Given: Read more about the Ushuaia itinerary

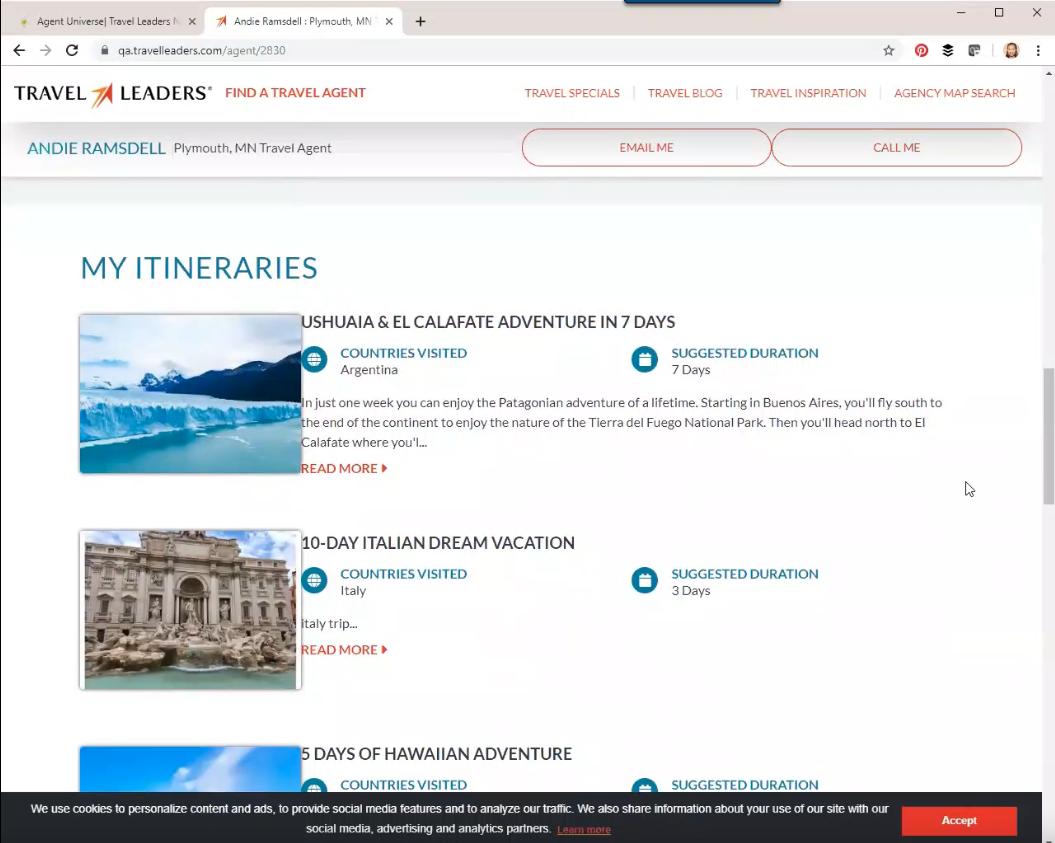Looking at the screenshot, I should (344, 468).
